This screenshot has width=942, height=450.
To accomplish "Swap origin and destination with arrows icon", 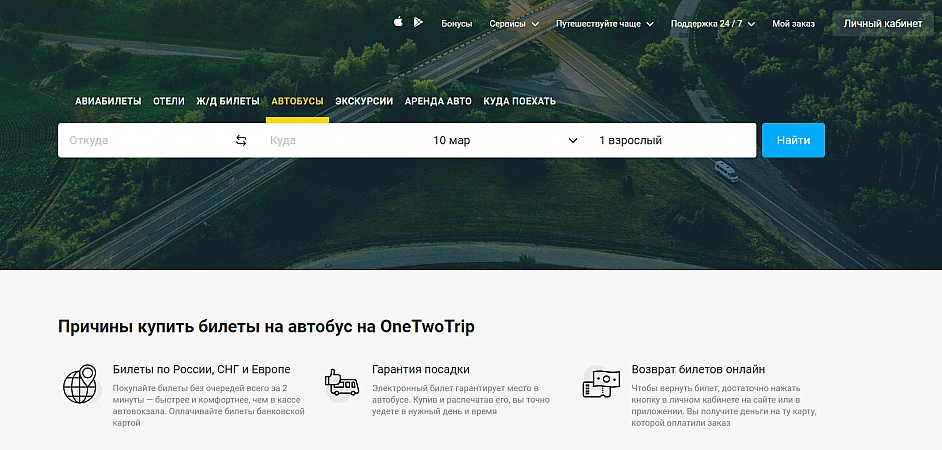I will (241, 141).
